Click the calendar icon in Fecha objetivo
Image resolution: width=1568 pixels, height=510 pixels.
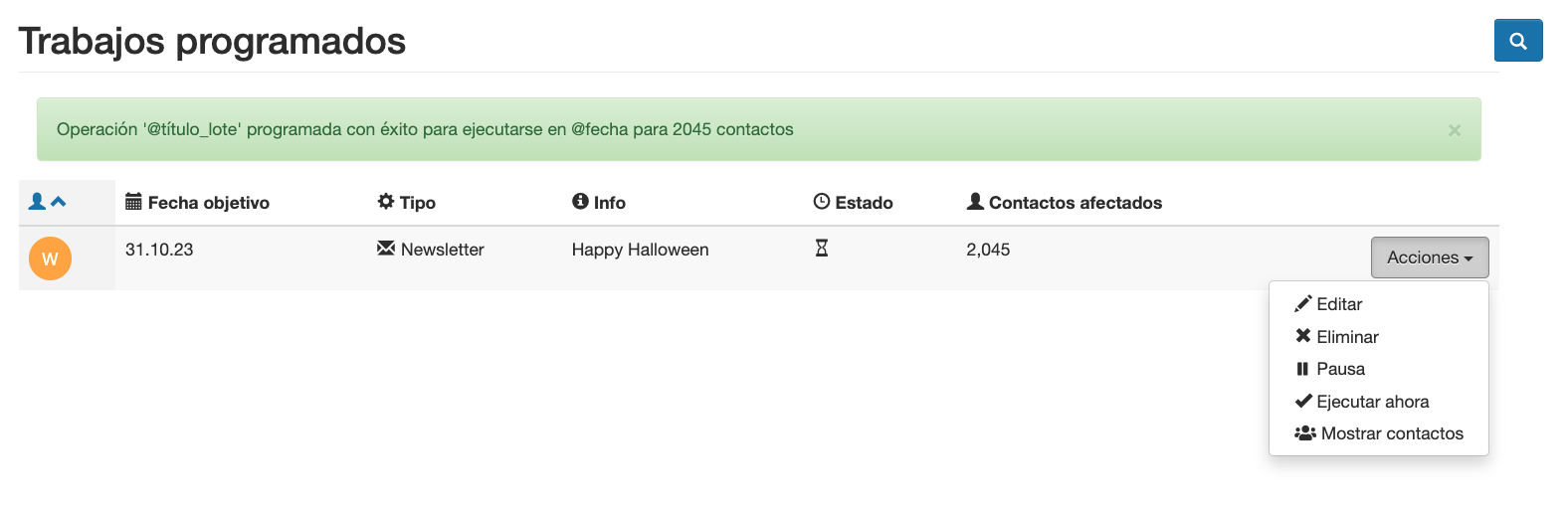pyautogui.click(x=133, y=202)
